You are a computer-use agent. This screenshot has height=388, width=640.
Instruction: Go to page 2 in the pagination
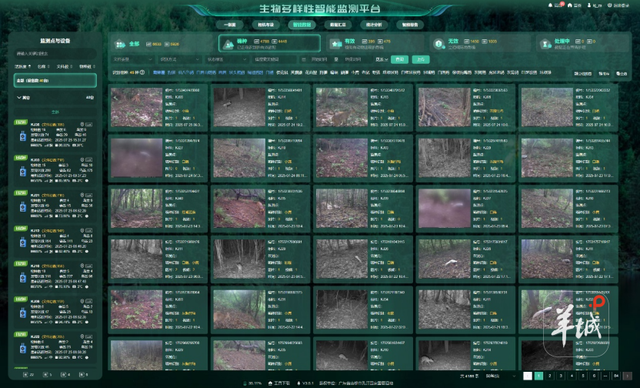550,376
